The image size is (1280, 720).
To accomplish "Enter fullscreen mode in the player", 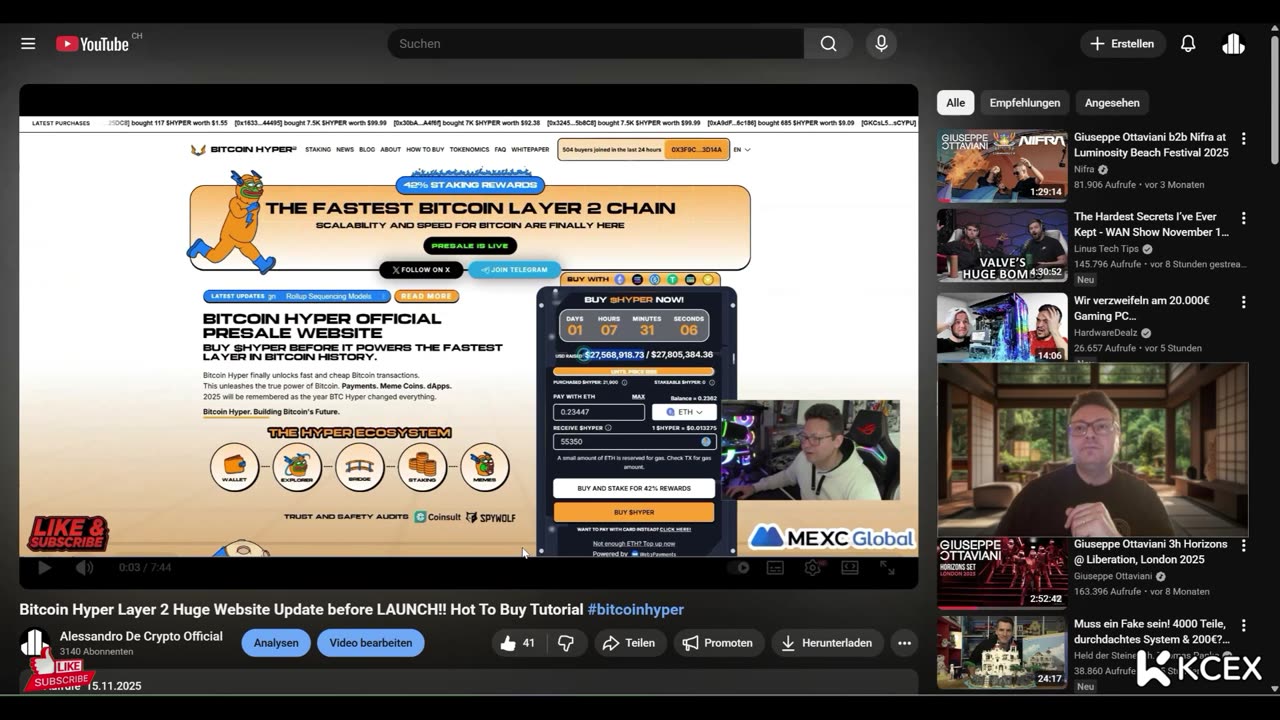I will pos(887,567).
